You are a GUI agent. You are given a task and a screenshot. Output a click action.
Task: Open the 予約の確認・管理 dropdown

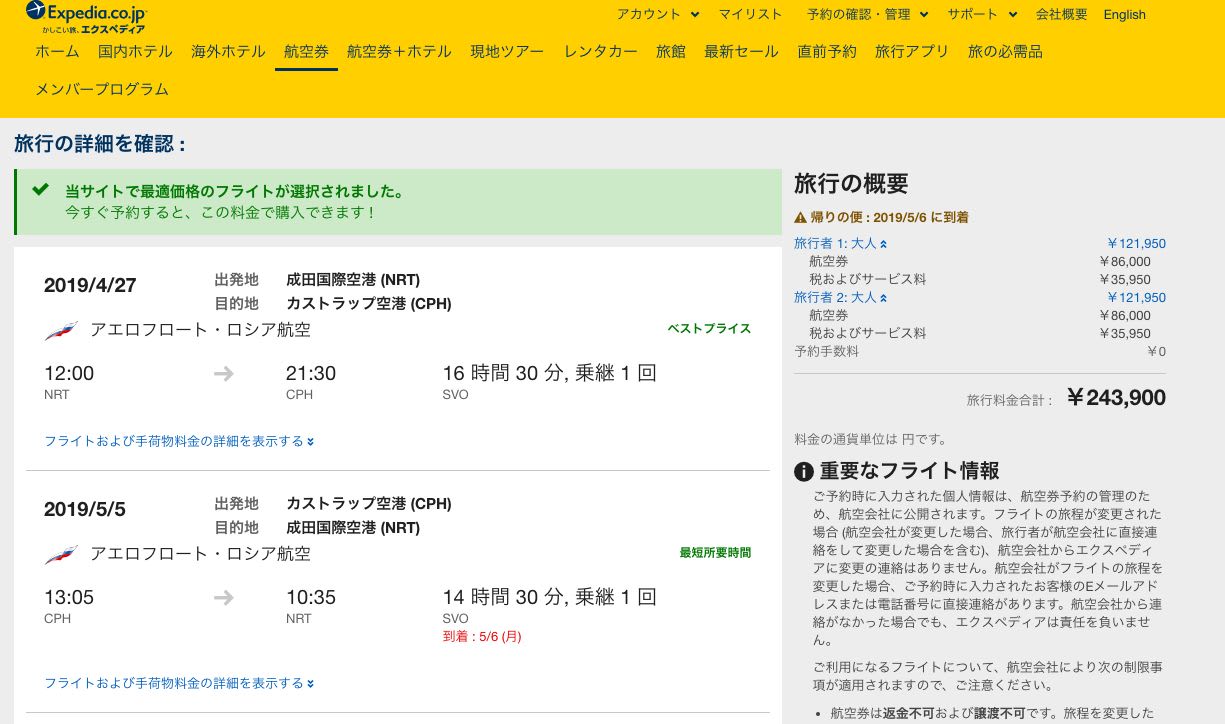pyautogui.click(x=867, y=14)
